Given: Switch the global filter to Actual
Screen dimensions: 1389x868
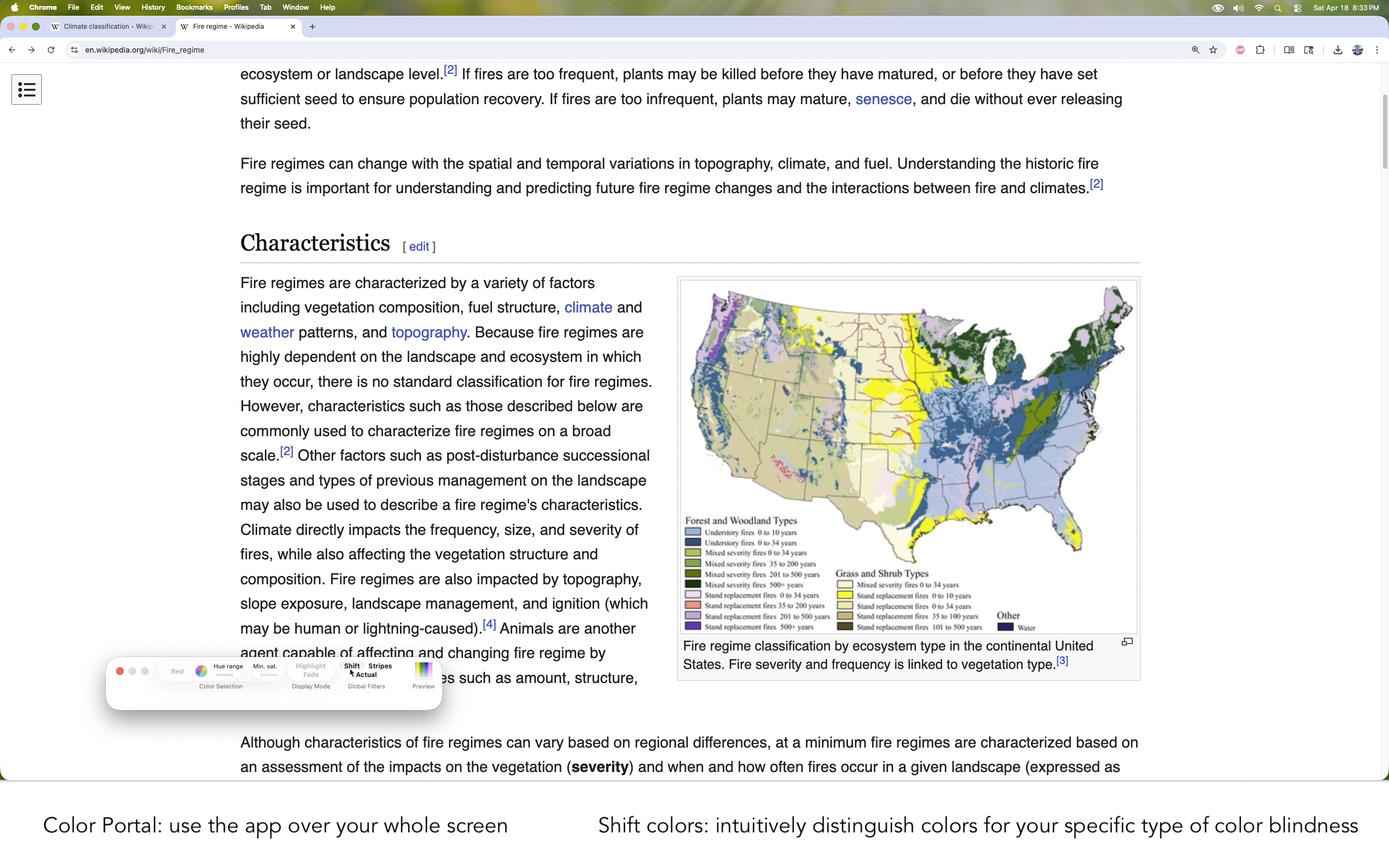Looking at the screenshot, I should (x=366, y=674).
